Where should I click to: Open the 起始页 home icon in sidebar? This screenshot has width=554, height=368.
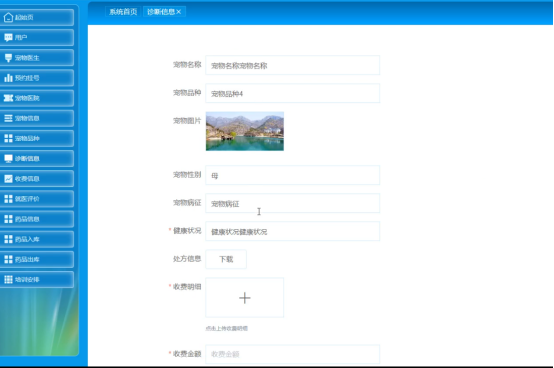(8, 17)
